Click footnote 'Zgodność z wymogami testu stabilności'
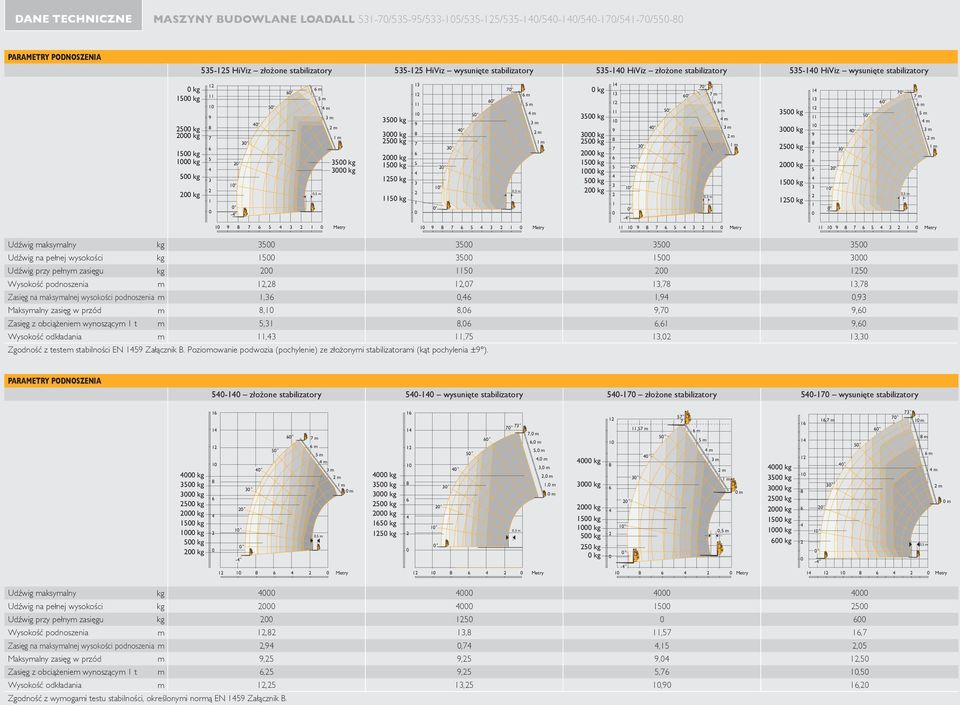Screen dimensions: 960x705 coord(147,698)
